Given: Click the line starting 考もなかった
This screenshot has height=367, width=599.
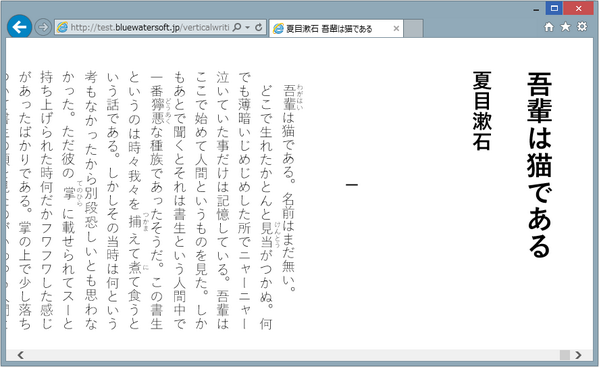Looking at the screenshot, I should tap(91, 200).
